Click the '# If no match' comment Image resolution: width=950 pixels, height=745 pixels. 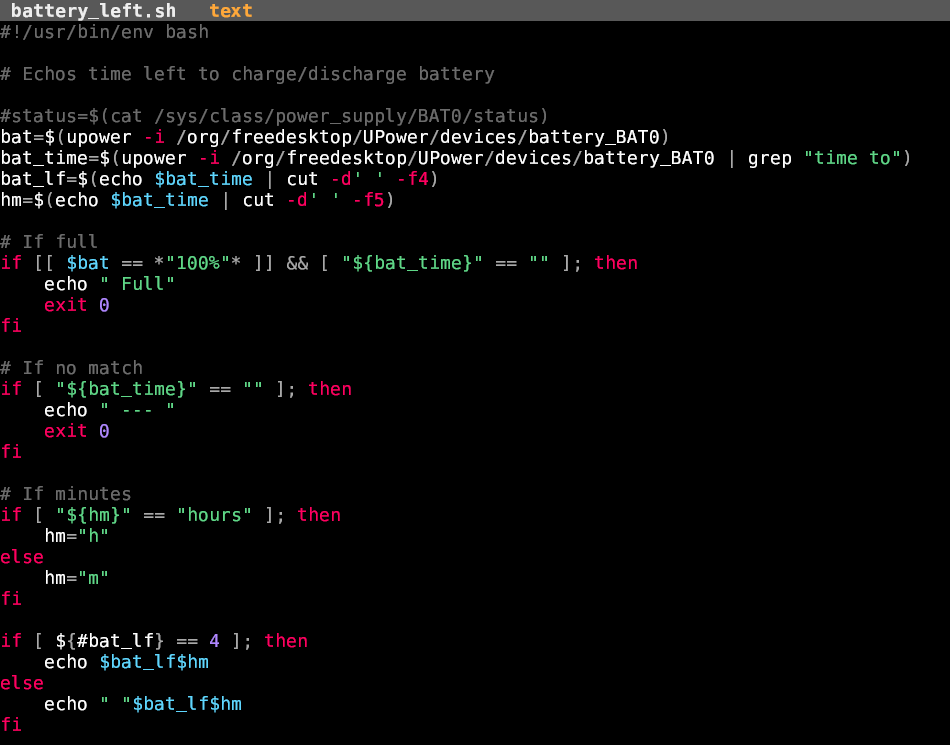point(71,368)
